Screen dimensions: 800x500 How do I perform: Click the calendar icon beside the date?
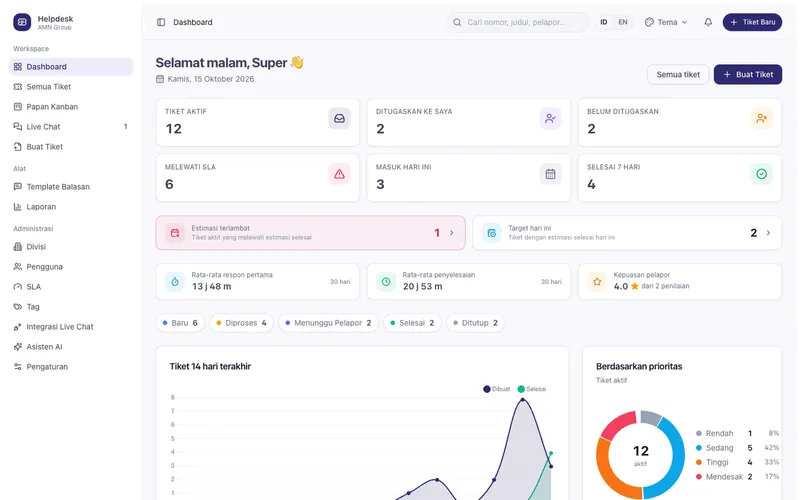(x=160, y=79)
